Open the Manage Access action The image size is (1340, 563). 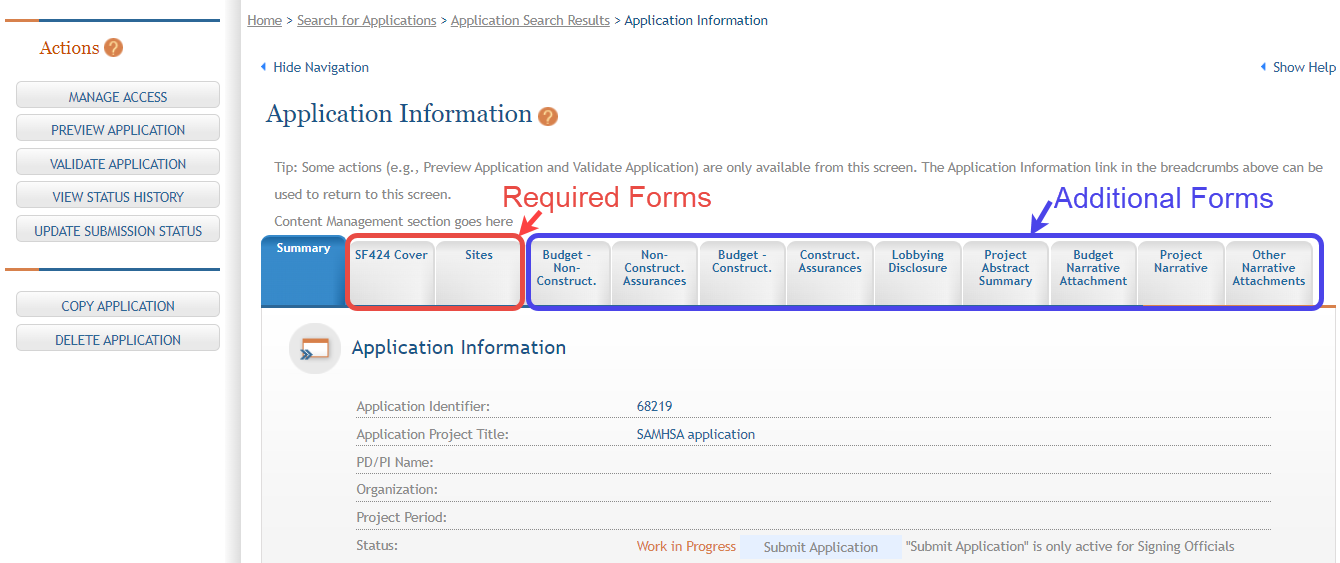tap(118, 97)
